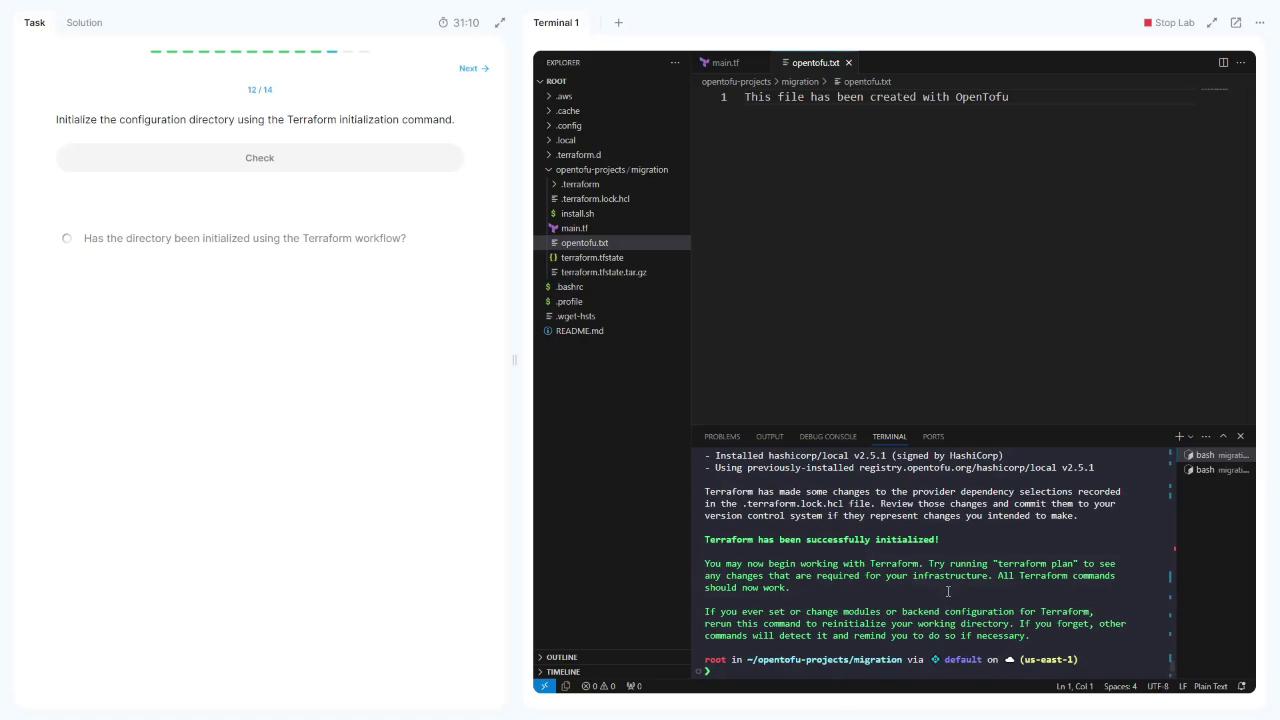The image size is (1280, 720).
Task: Click the new terminal plus icon
Action: tap(1179, 436)
